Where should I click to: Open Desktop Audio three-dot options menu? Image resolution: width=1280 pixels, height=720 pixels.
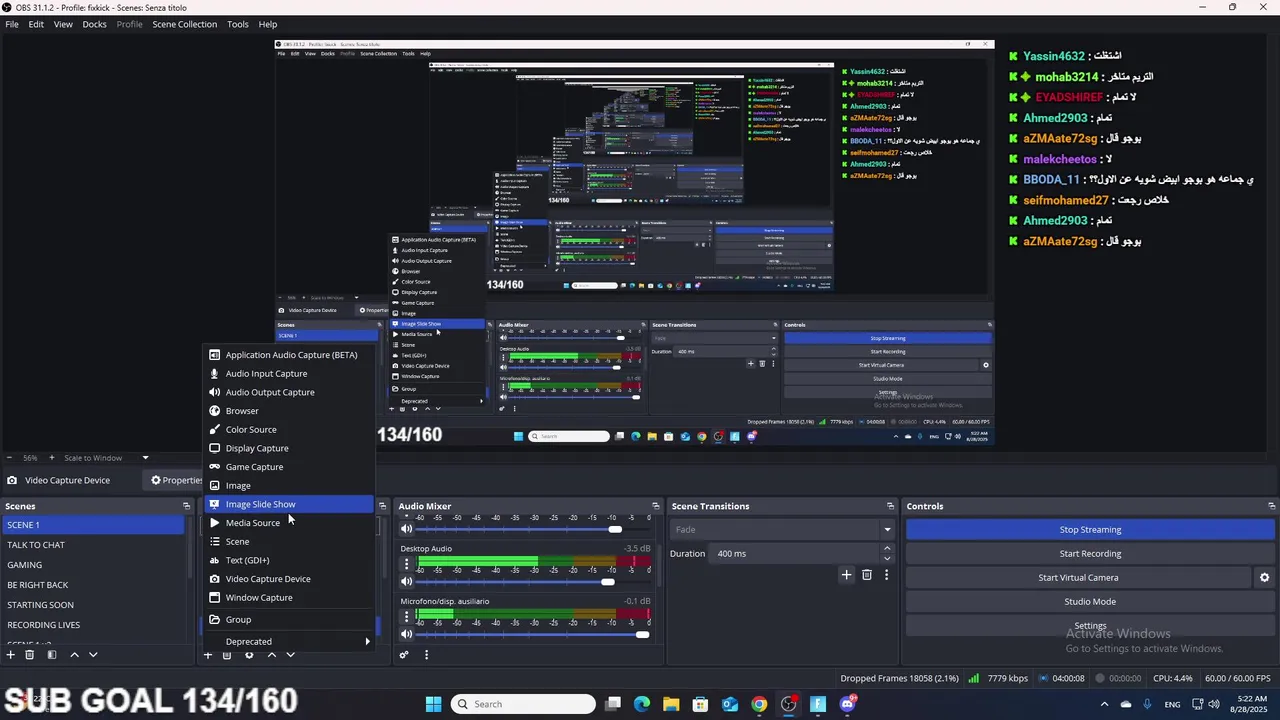[x=406, y=563]
